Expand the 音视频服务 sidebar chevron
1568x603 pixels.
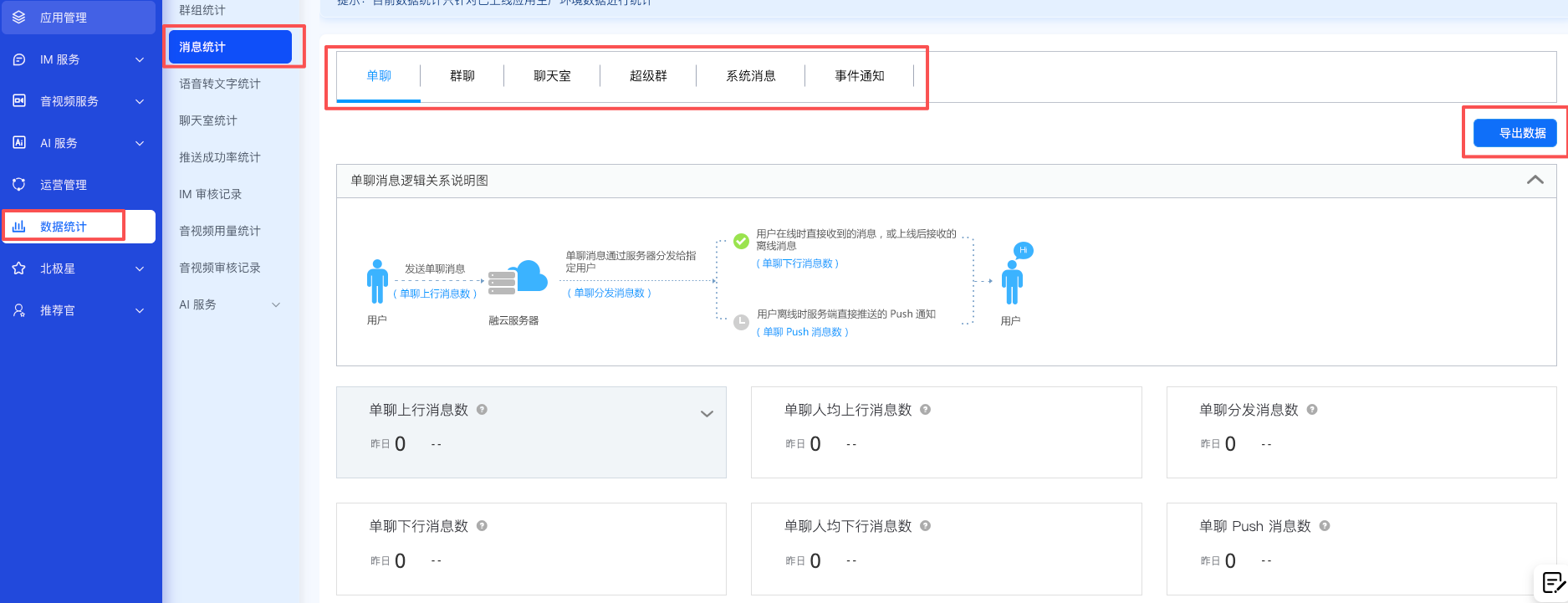(x=140, y=101)
